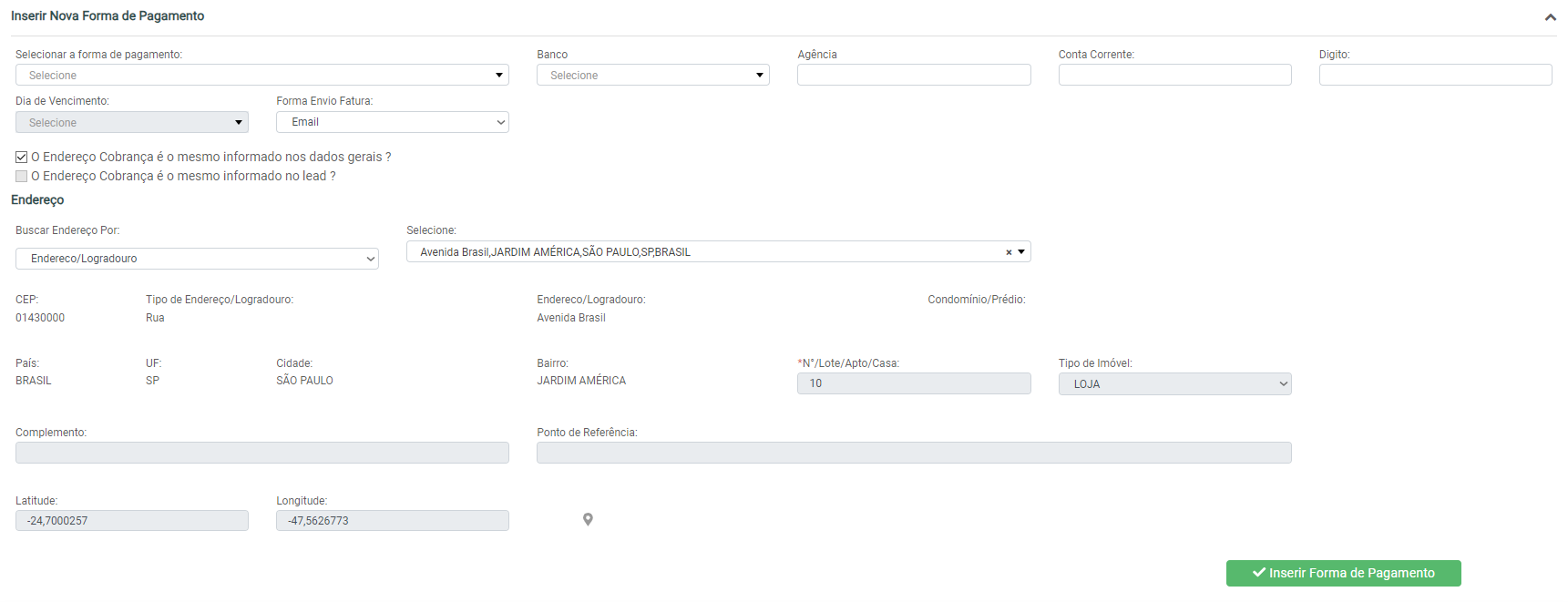Click the Inserir Forma de Pagamento button
1568x602 pixels.
[1343, 573]
